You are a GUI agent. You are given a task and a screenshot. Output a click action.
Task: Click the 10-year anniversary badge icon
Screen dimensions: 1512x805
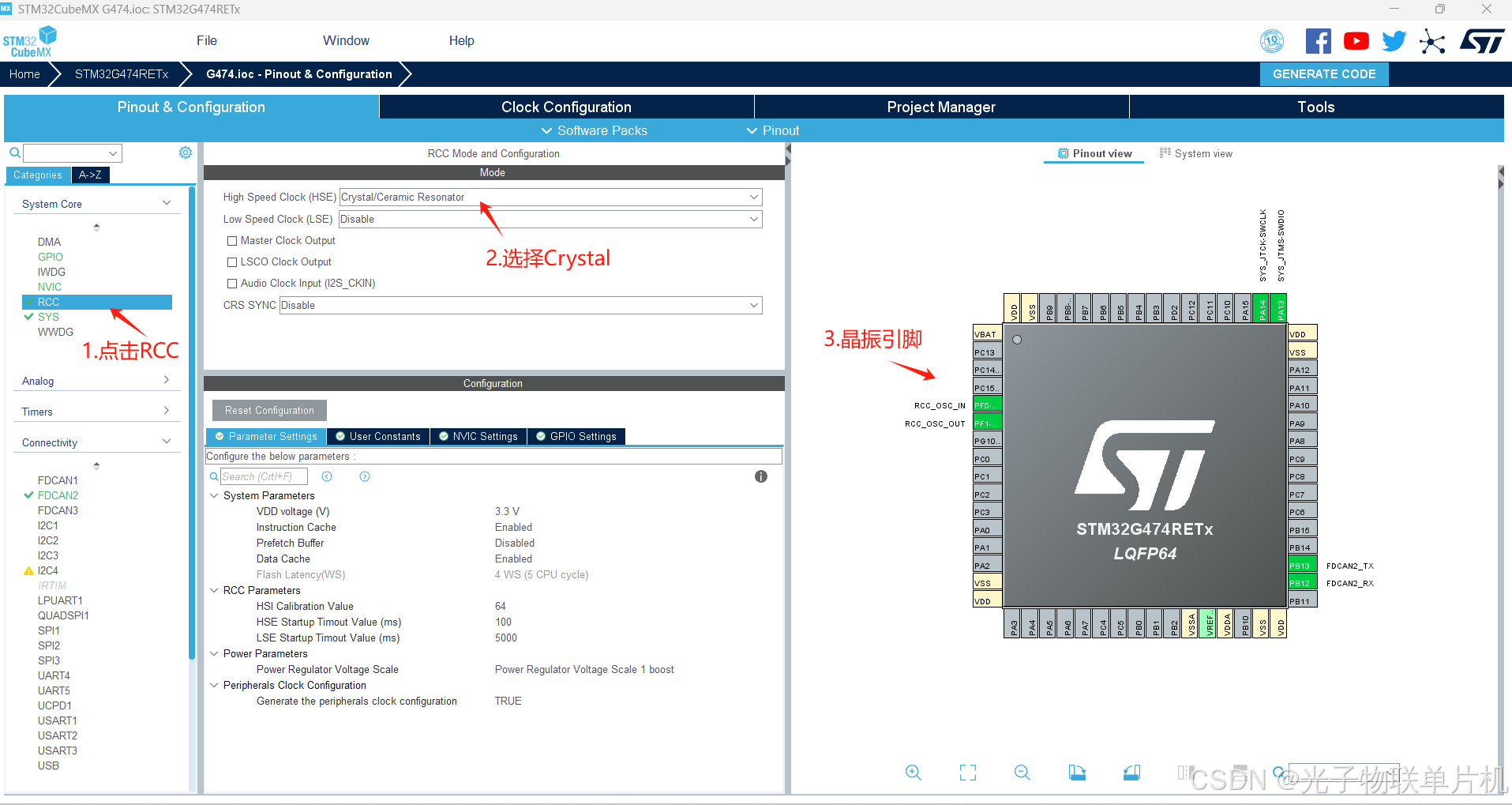1272,41
